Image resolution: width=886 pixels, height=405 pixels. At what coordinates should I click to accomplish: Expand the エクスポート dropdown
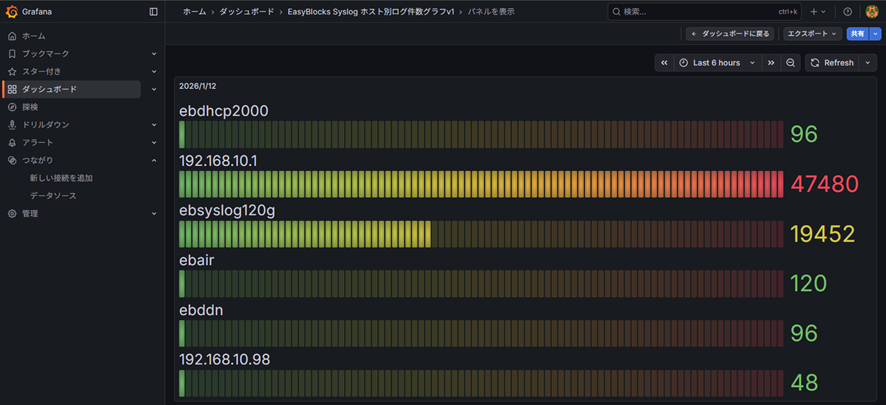pos(811,34)
